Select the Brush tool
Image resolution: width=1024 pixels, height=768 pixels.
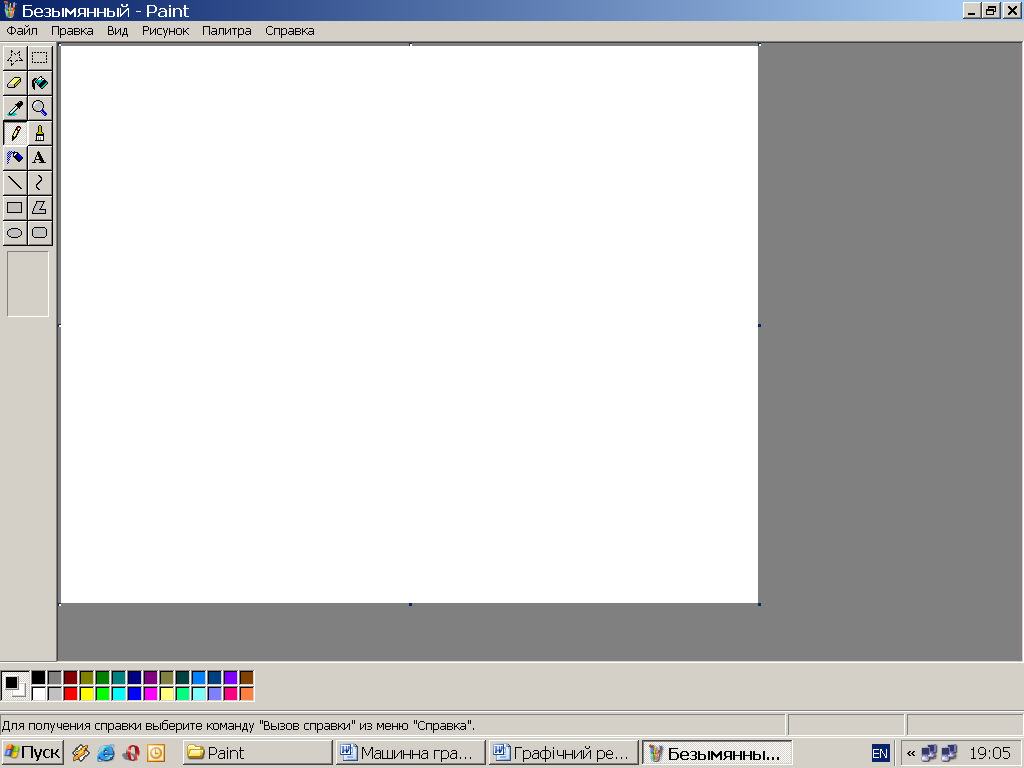pos(40,133)
